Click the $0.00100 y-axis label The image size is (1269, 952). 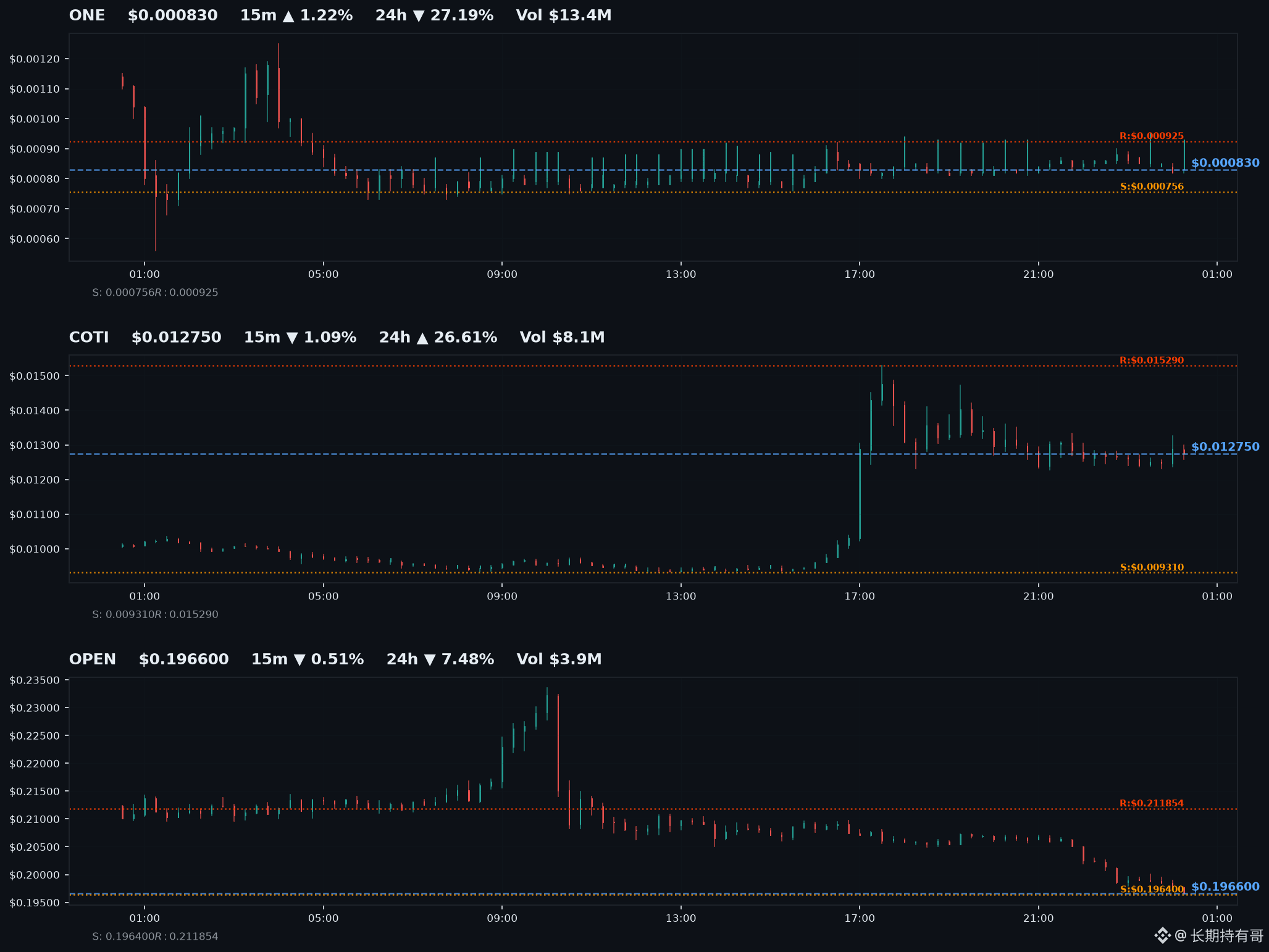click(x=35, y=119)
